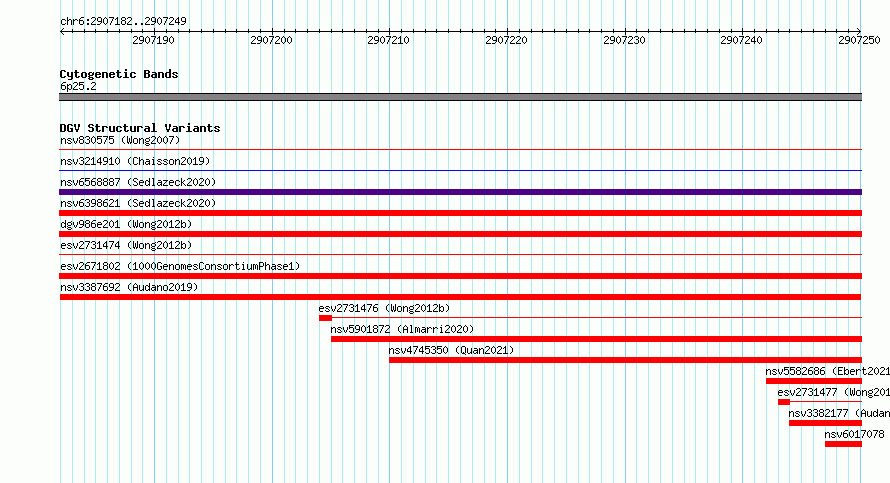This screenshot has width=890, height=483.
Task: Click the red bar under nsv6017078
Action: (843, 444)
